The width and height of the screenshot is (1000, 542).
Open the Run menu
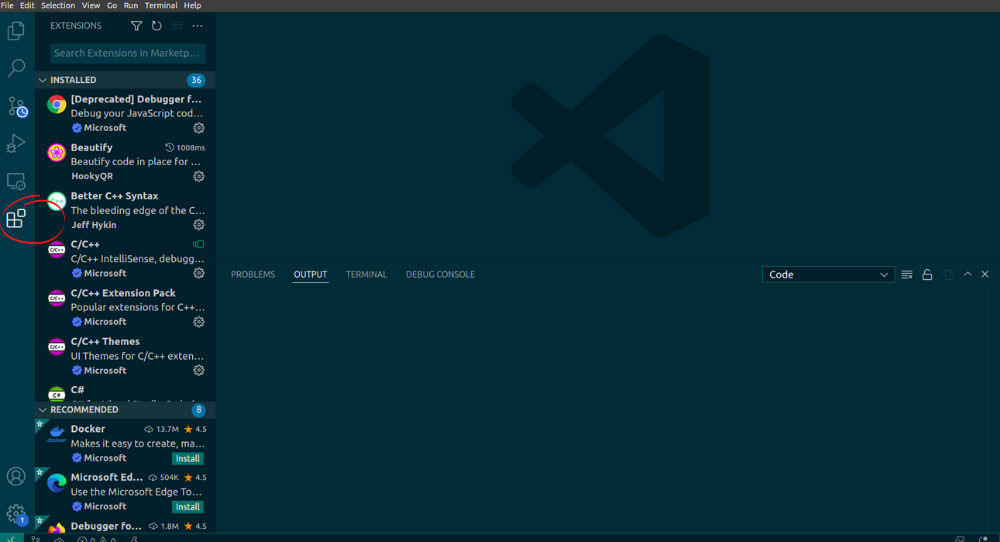[x=131, y=5]
